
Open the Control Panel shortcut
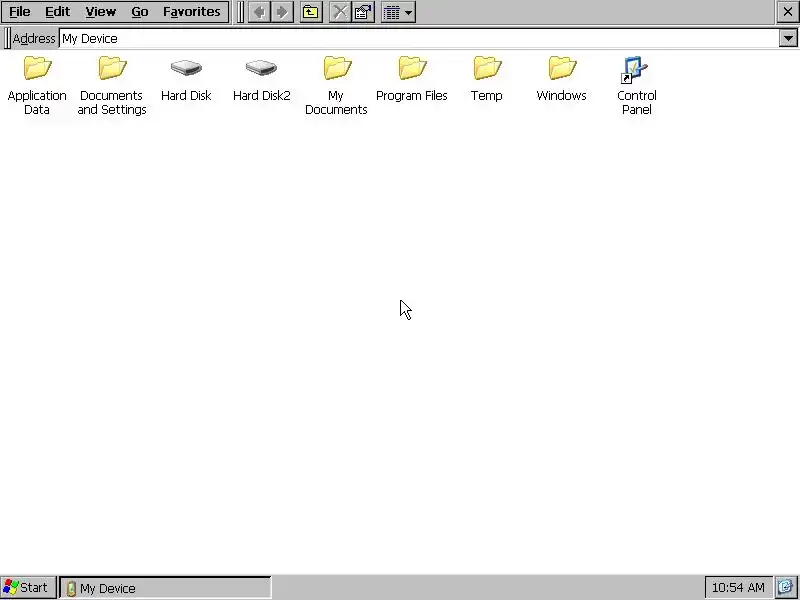coord(636,86)
